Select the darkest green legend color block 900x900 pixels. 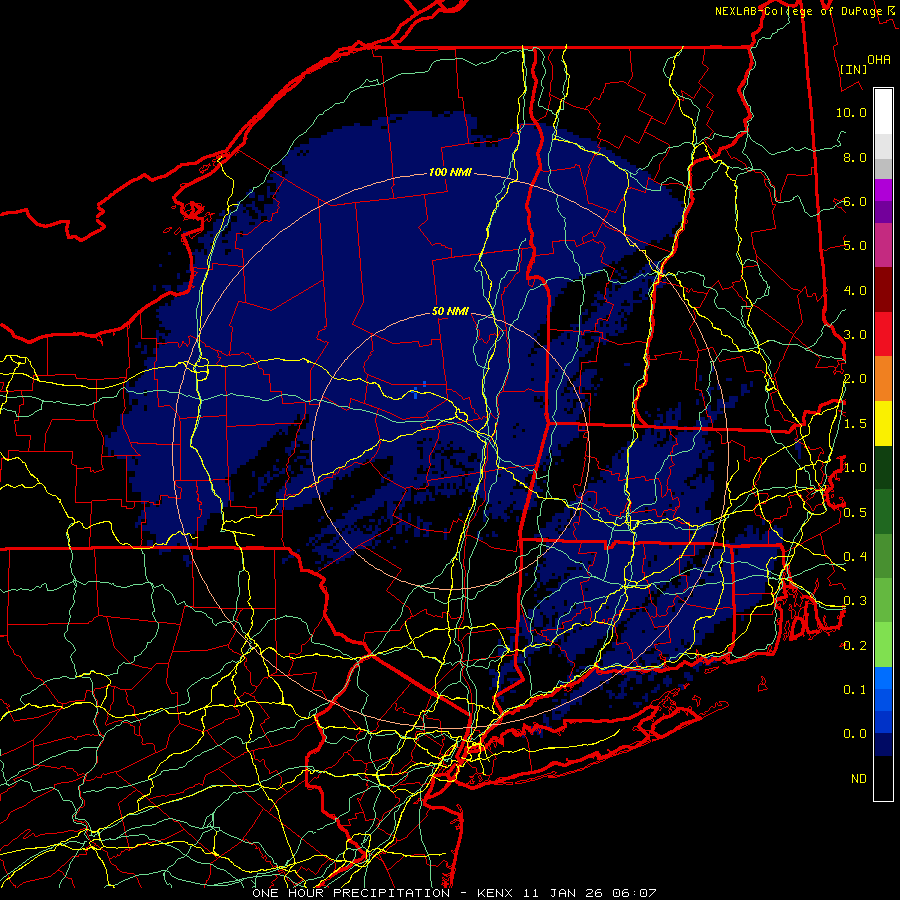pyautogui.click(x=883, y=467)
